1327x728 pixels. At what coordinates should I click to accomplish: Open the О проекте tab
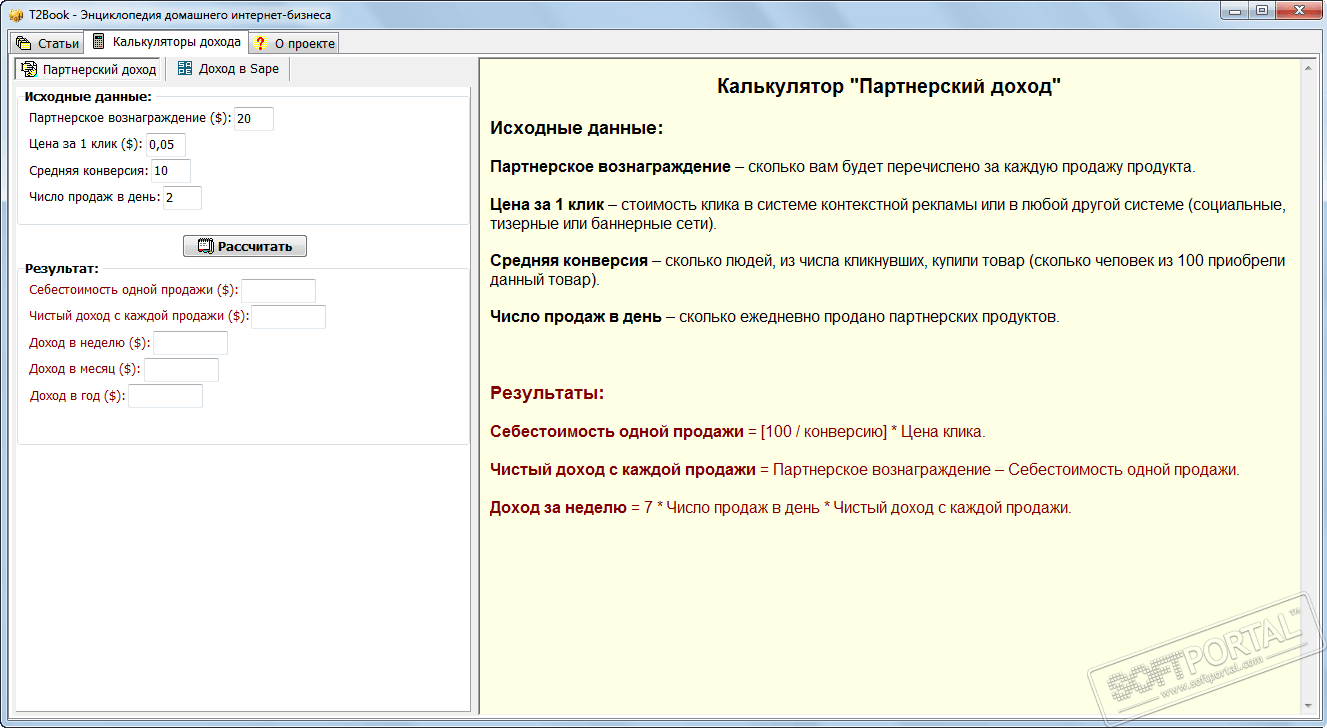293,43
